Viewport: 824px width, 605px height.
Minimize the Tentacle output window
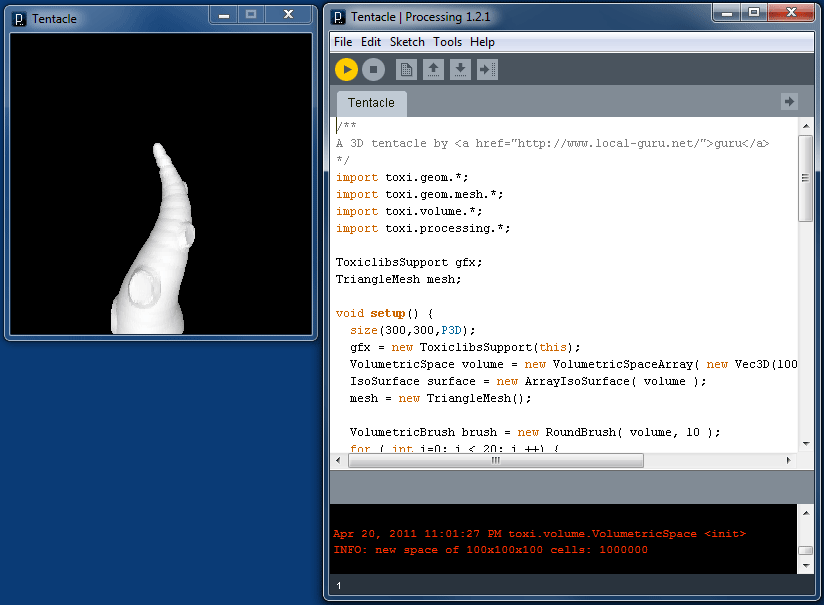tap(224, 15)
